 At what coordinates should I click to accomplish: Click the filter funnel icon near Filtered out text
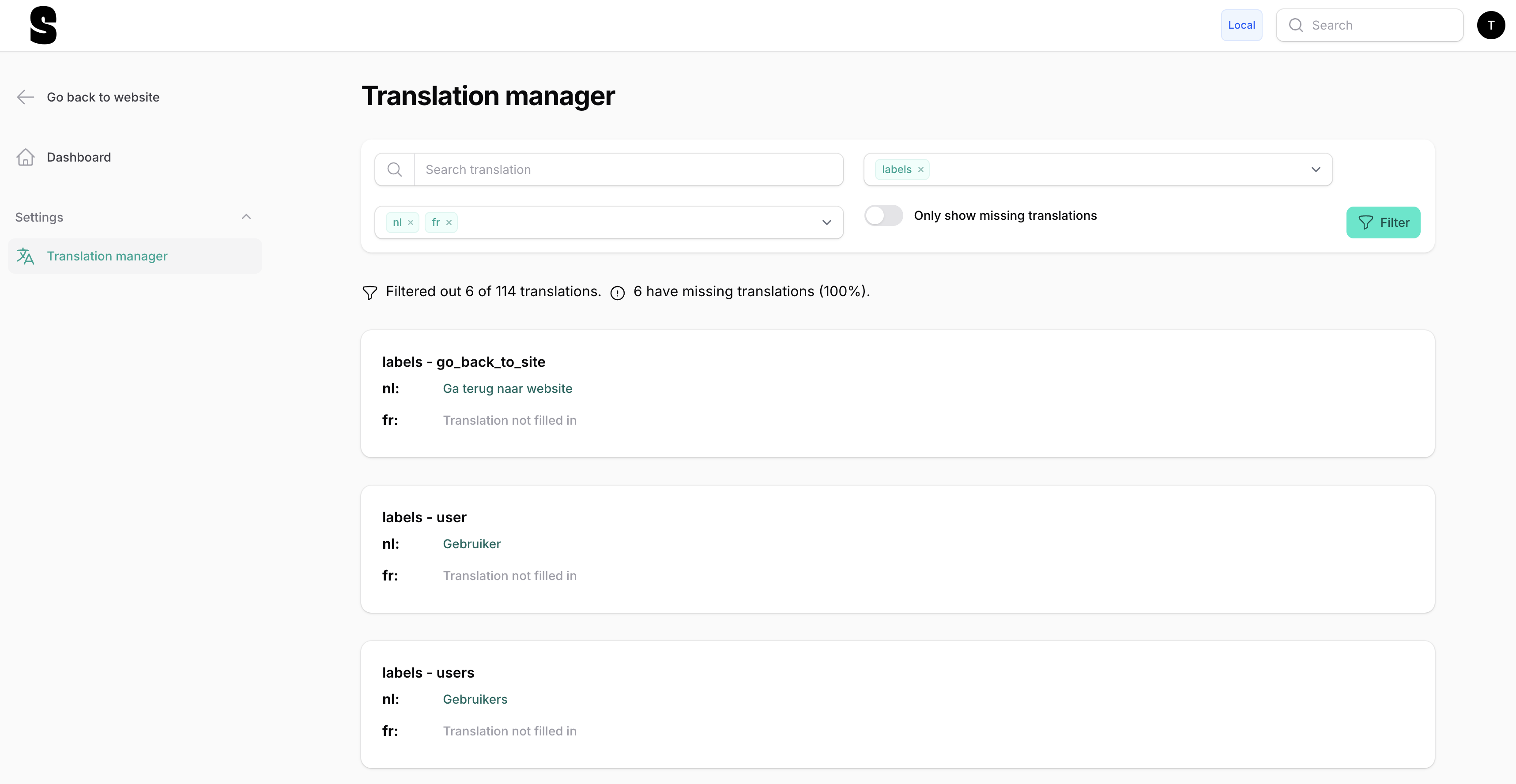(370, 292)
